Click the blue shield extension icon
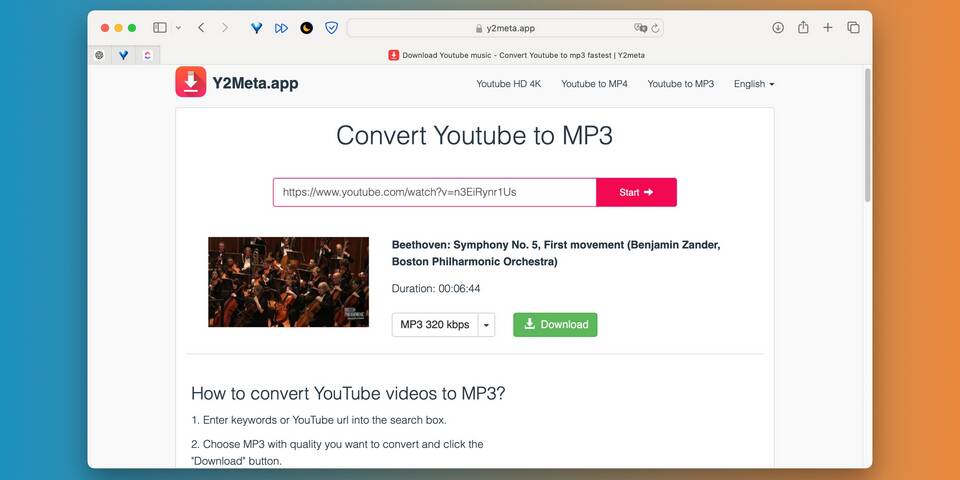960x480 pixels. [x=332, y=28]
